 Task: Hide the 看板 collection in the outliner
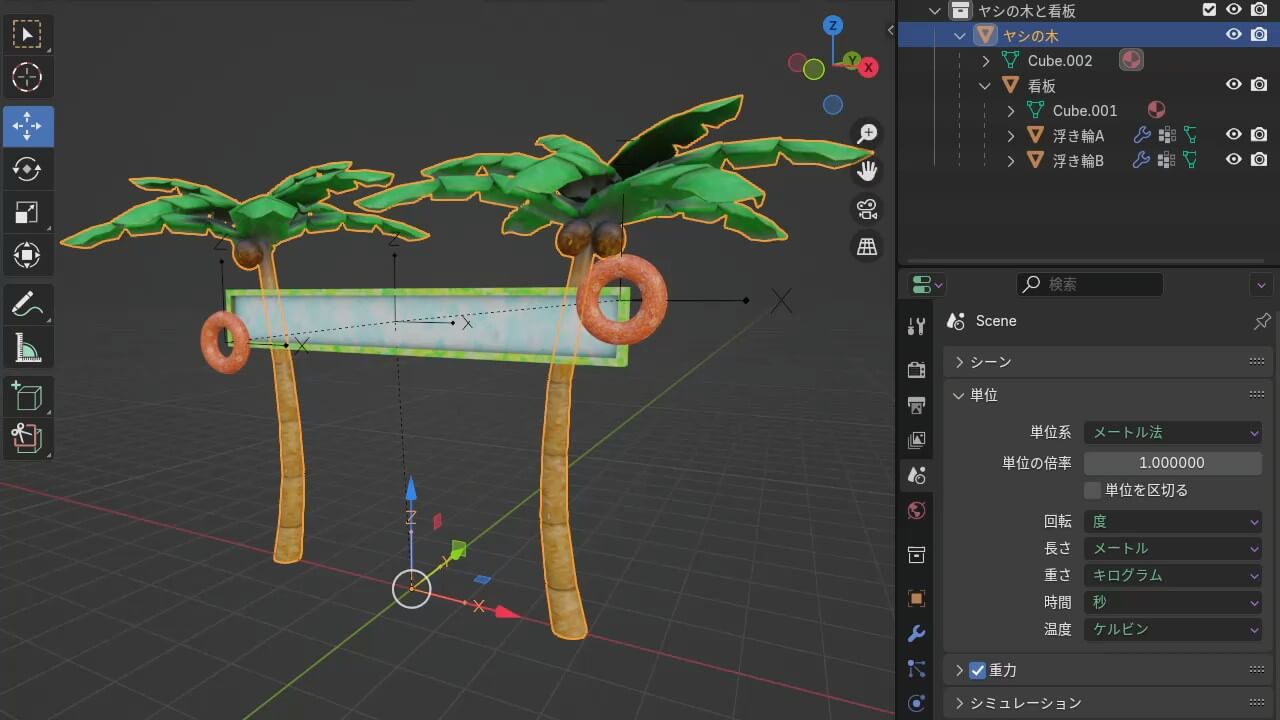(1234, 85)
